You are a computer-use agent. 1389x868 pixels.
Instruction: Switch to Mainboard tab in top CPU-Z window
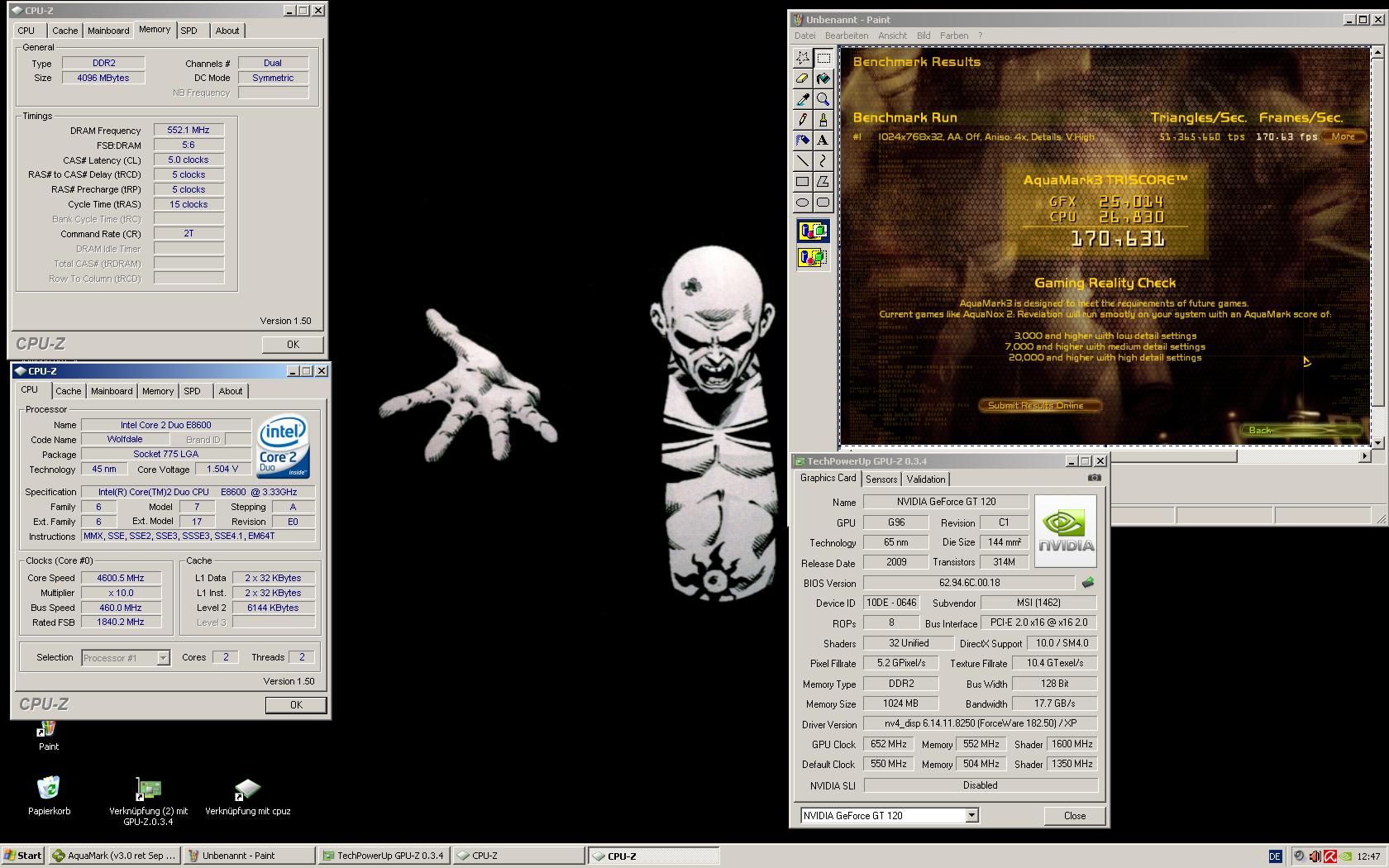tap(108, 31)
